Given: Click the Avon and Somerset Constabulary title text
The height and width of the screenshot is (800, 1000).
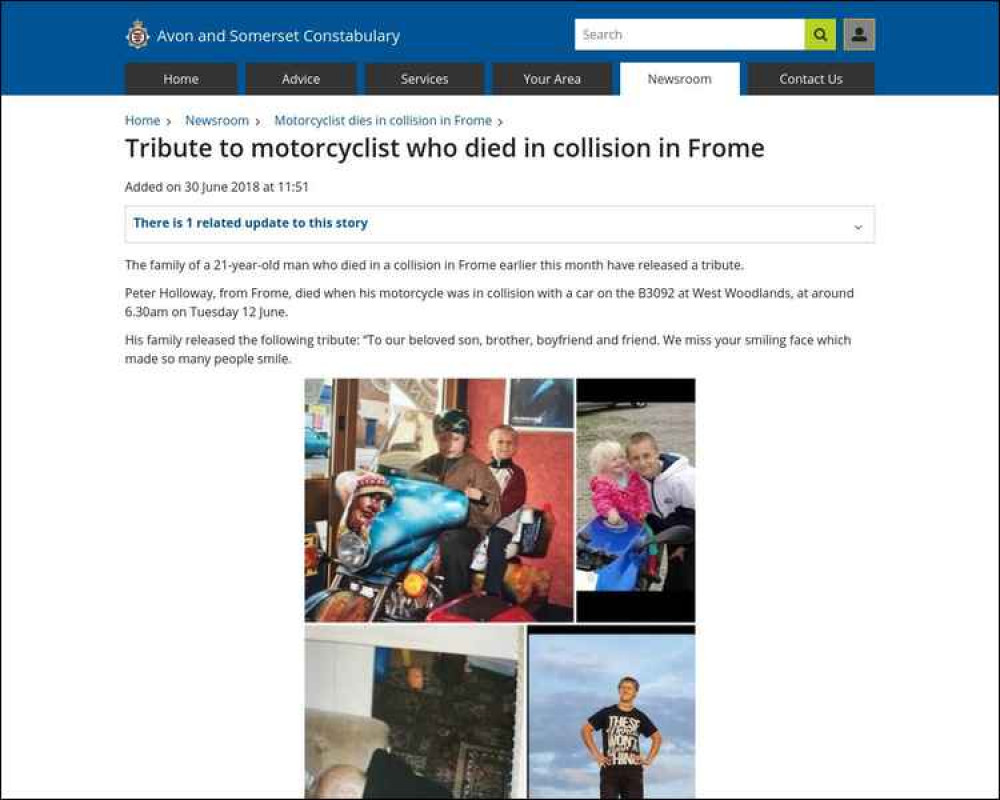Looking at the screenshot, I should point(279,36).
